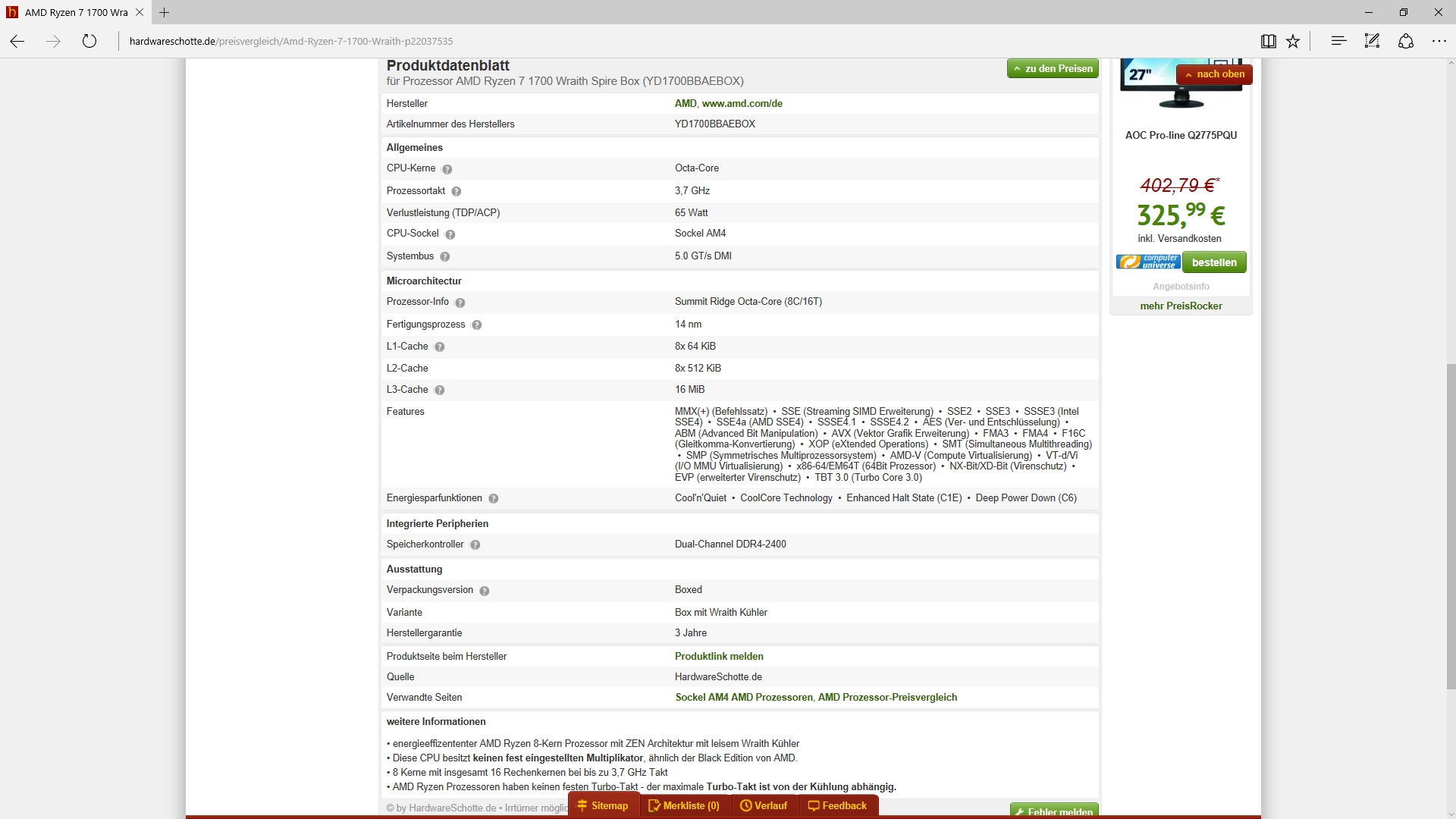
Task: Show help for Energiesparfunktionen
Action: (x=493, y=499)
